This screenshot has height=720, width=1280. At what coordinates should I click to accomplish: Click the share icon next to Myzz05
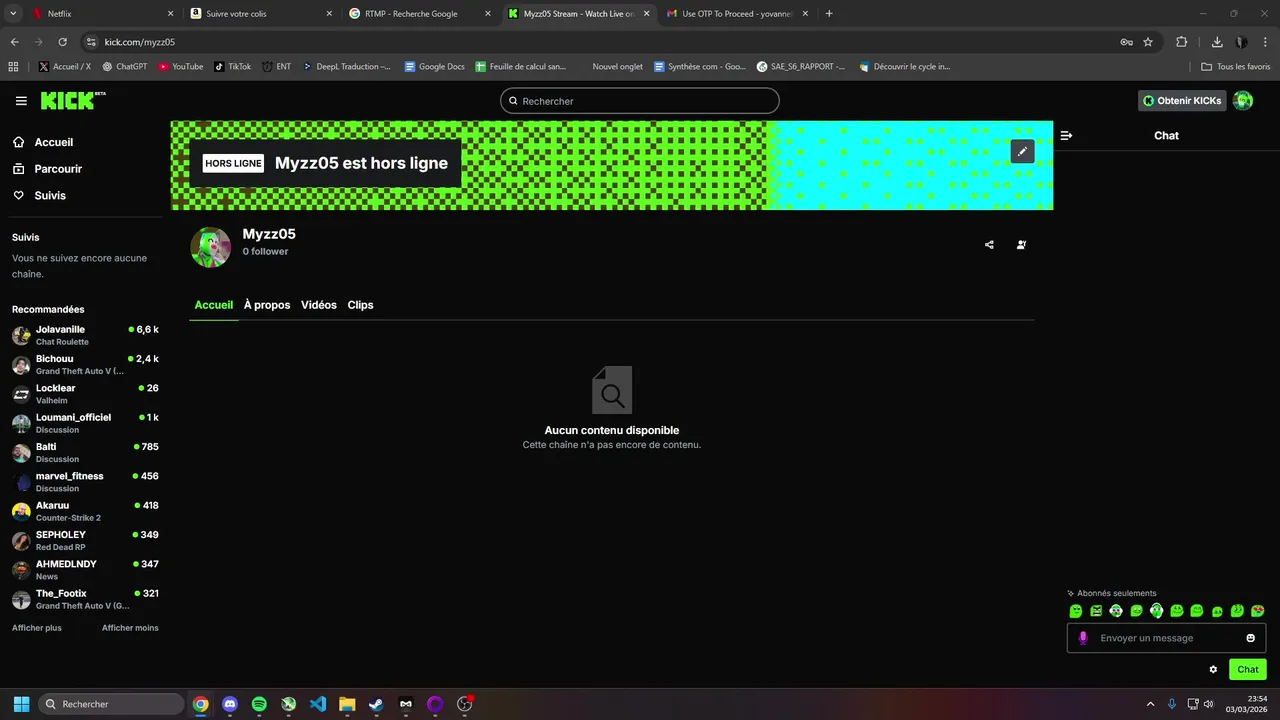pyautogui.click(x=989, y=244)
